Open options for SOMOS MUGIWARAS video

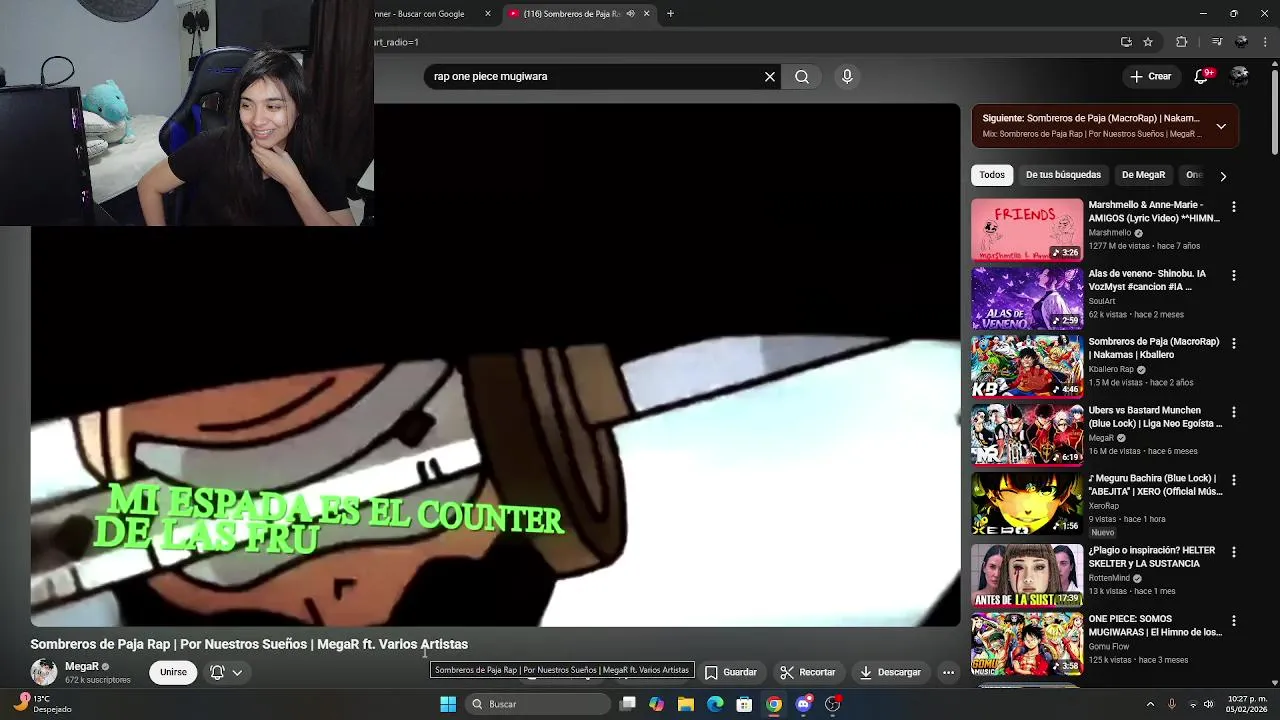[x=1233, y=621]
